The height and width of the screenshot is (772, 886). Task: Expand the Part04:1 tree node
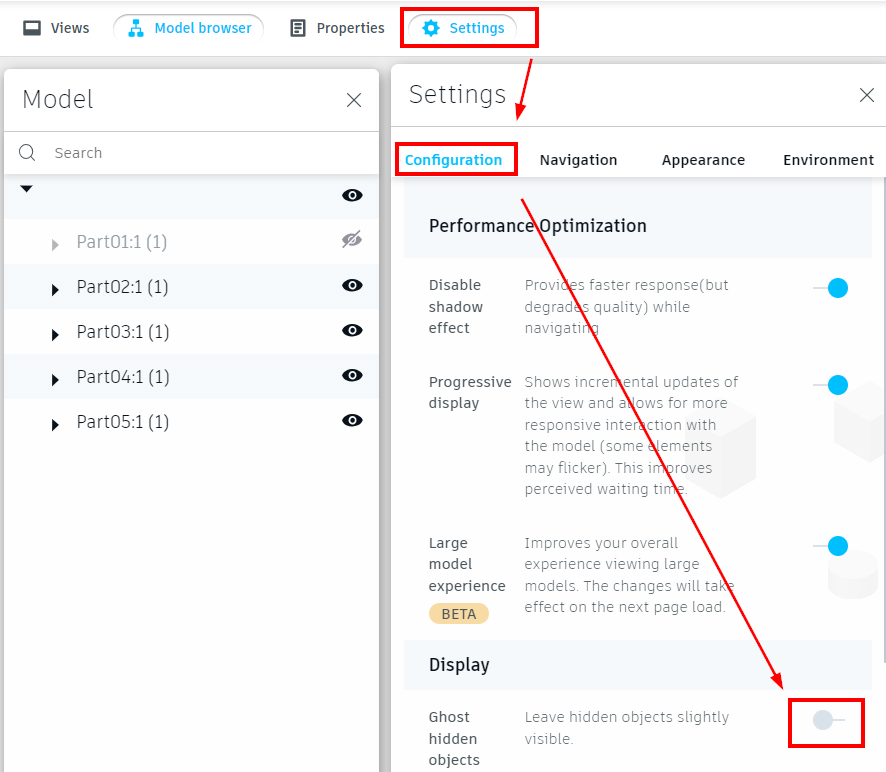click(x=55, y=379)
